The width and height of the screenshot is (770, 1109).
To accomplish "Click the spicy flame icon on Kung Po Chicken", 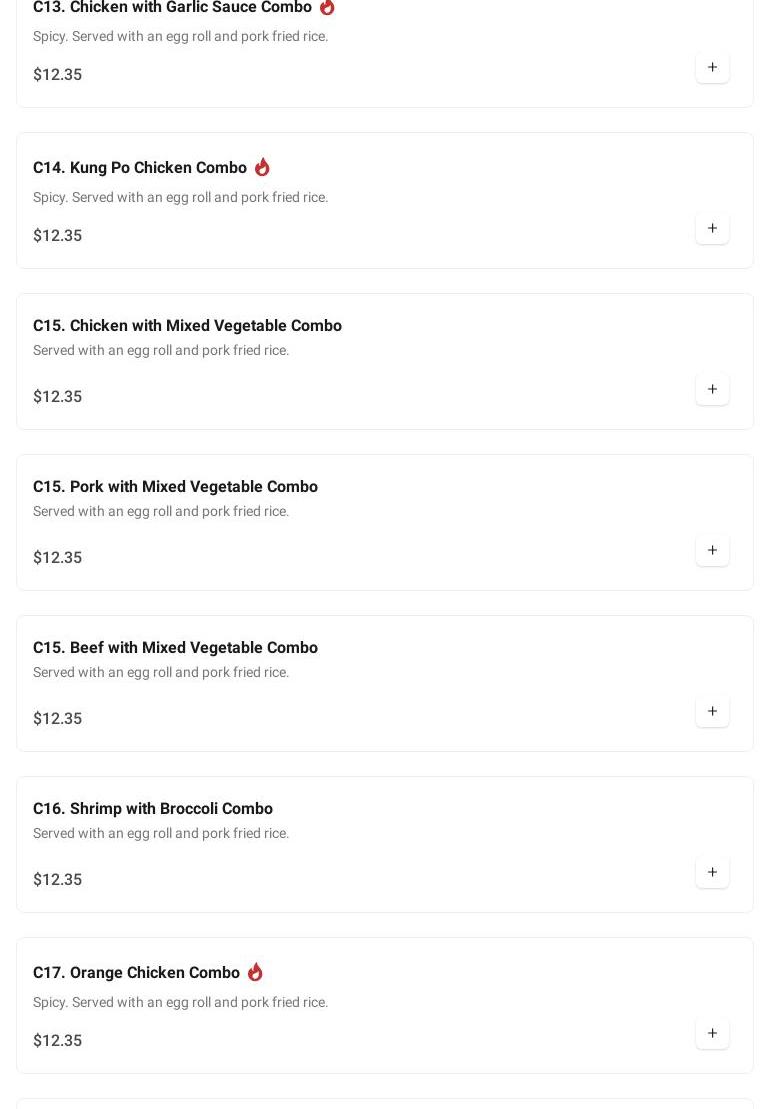I will tap(262, 167).
